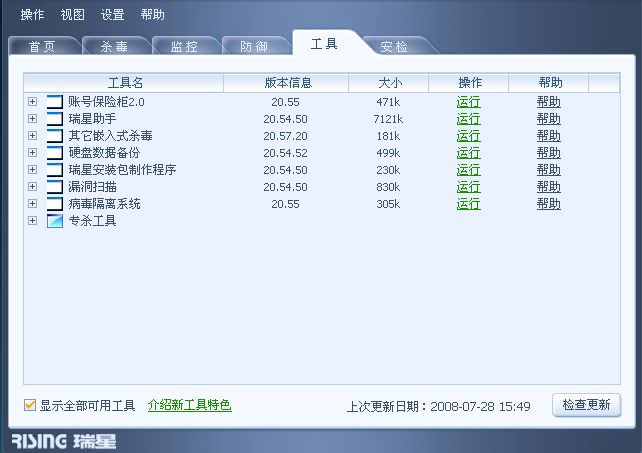
Task: Expand the 瑞星助手 row
Action: [x=32, y=119]
